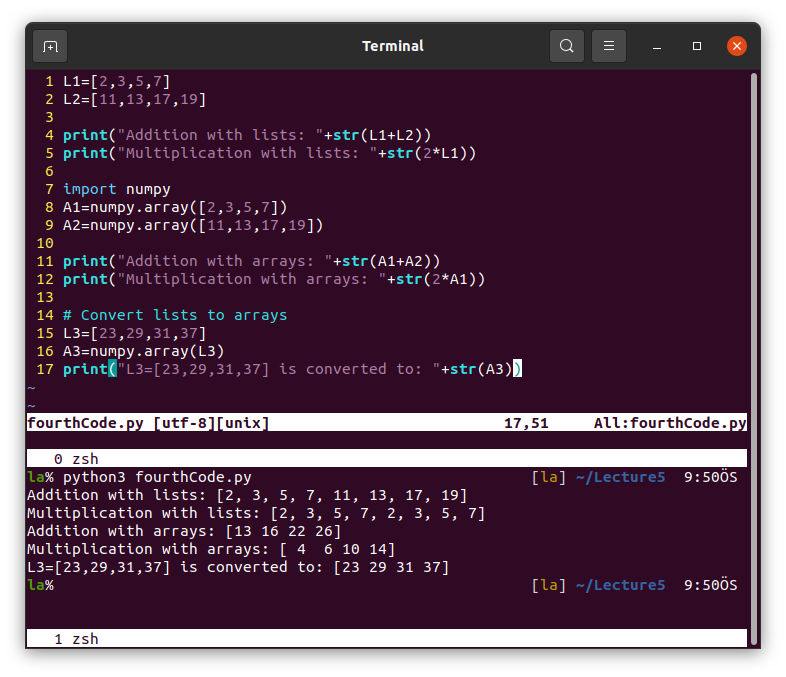Click line number 17 in the editor
Image resolution: width=786 pixels, height=677 pixels.
(x=44, y=369)
